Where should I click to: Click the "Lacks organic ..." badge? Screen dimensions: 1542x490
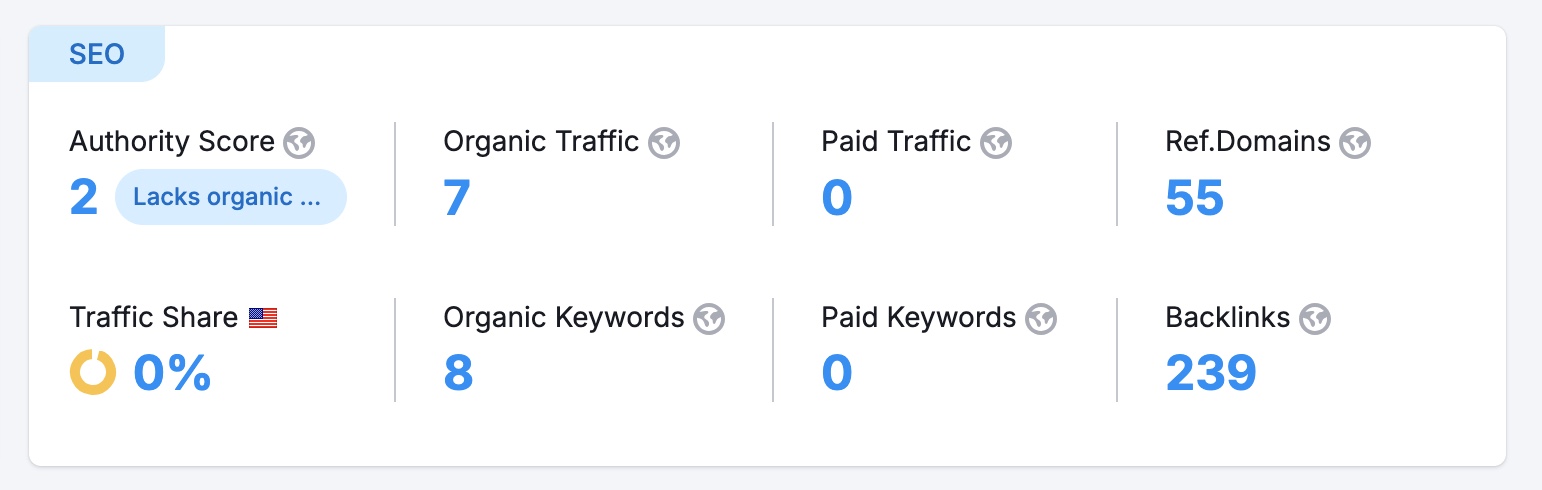pyautogui.click(x=230, y=197)
